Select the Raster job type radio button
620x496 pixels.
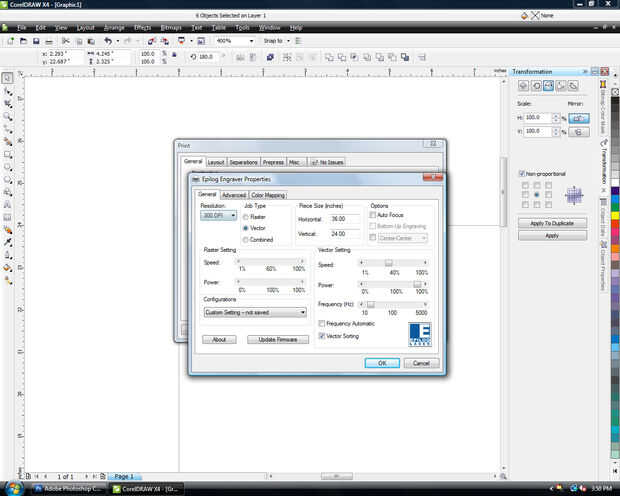246,217
